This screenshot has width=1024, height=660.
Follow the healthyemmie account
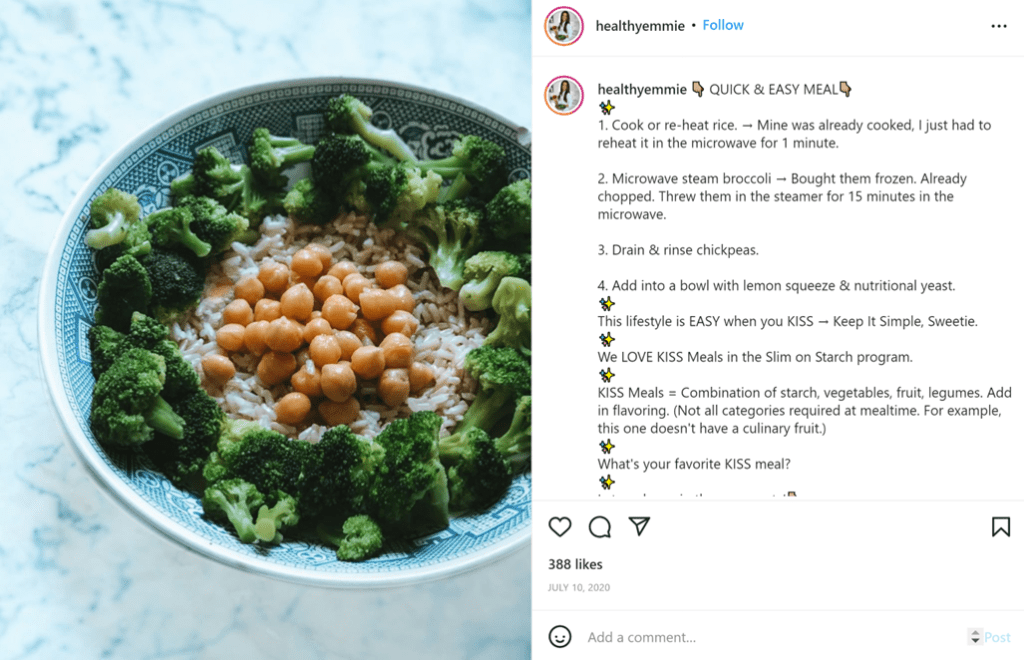[x=723, y=25]
